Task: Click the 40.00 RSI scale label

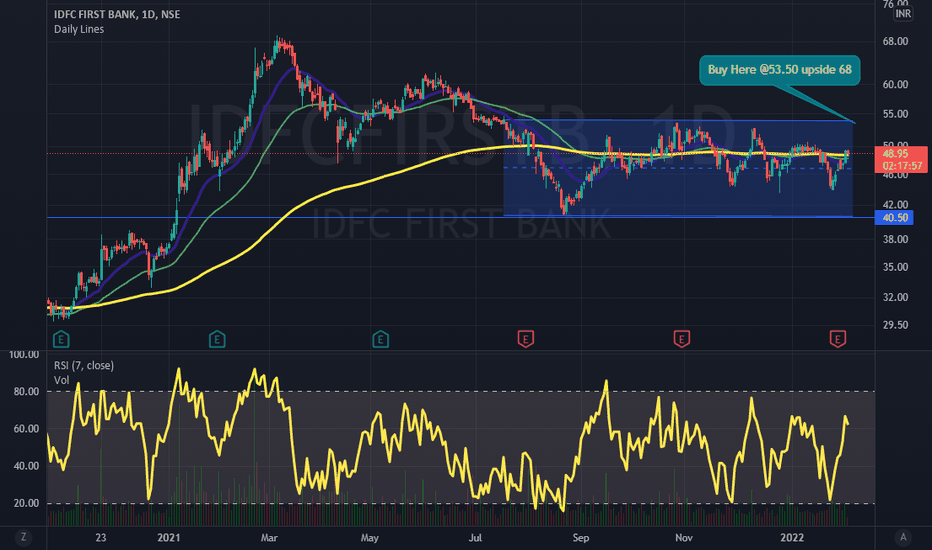Action: click(27, 467)
